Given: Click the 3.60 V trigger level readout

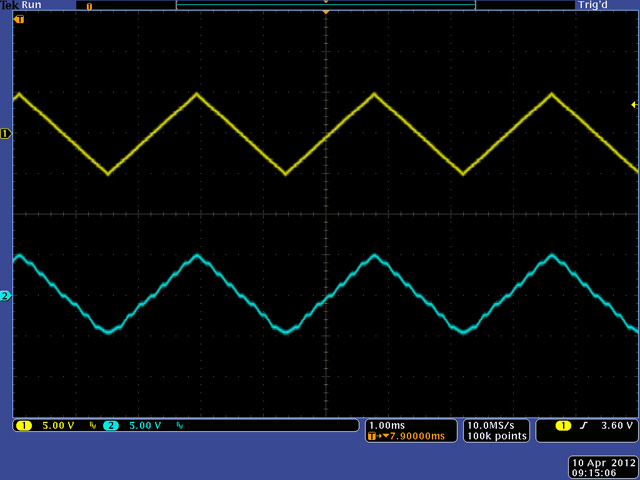Looking at the screenshot, I should 616,426.
